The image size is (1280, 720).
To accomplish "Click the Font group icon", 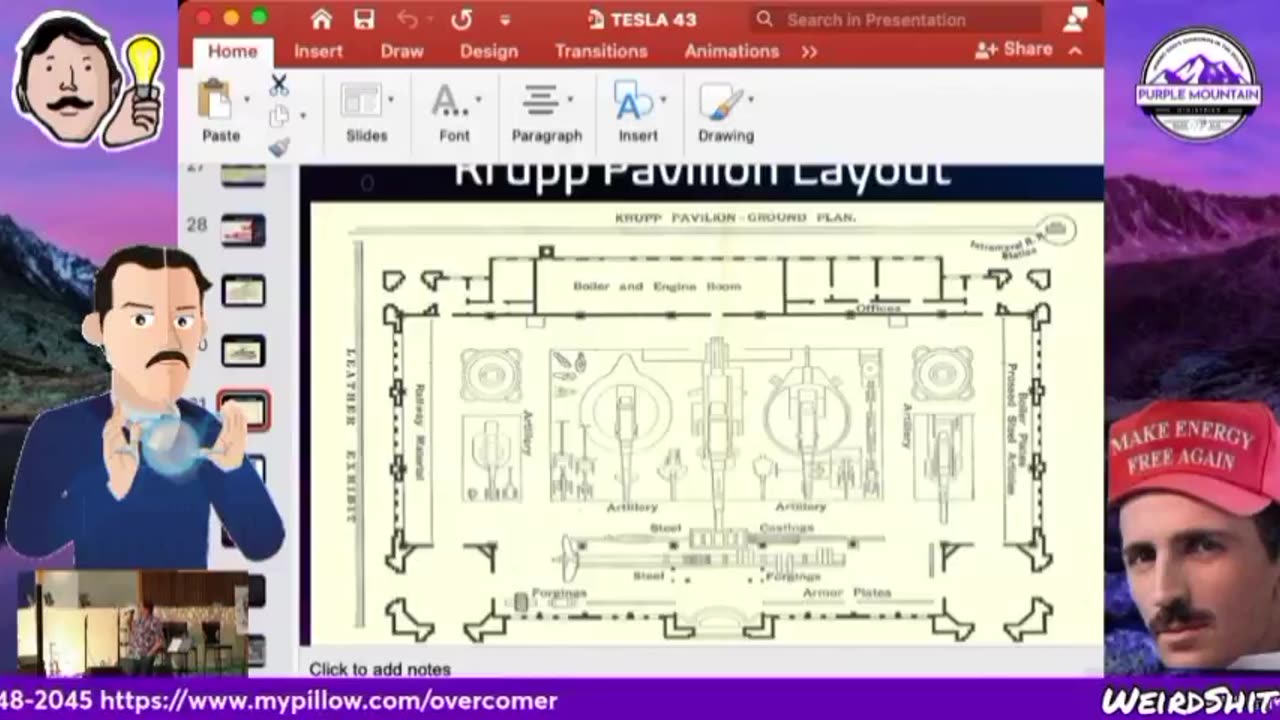I will click(x=449, y=101).
